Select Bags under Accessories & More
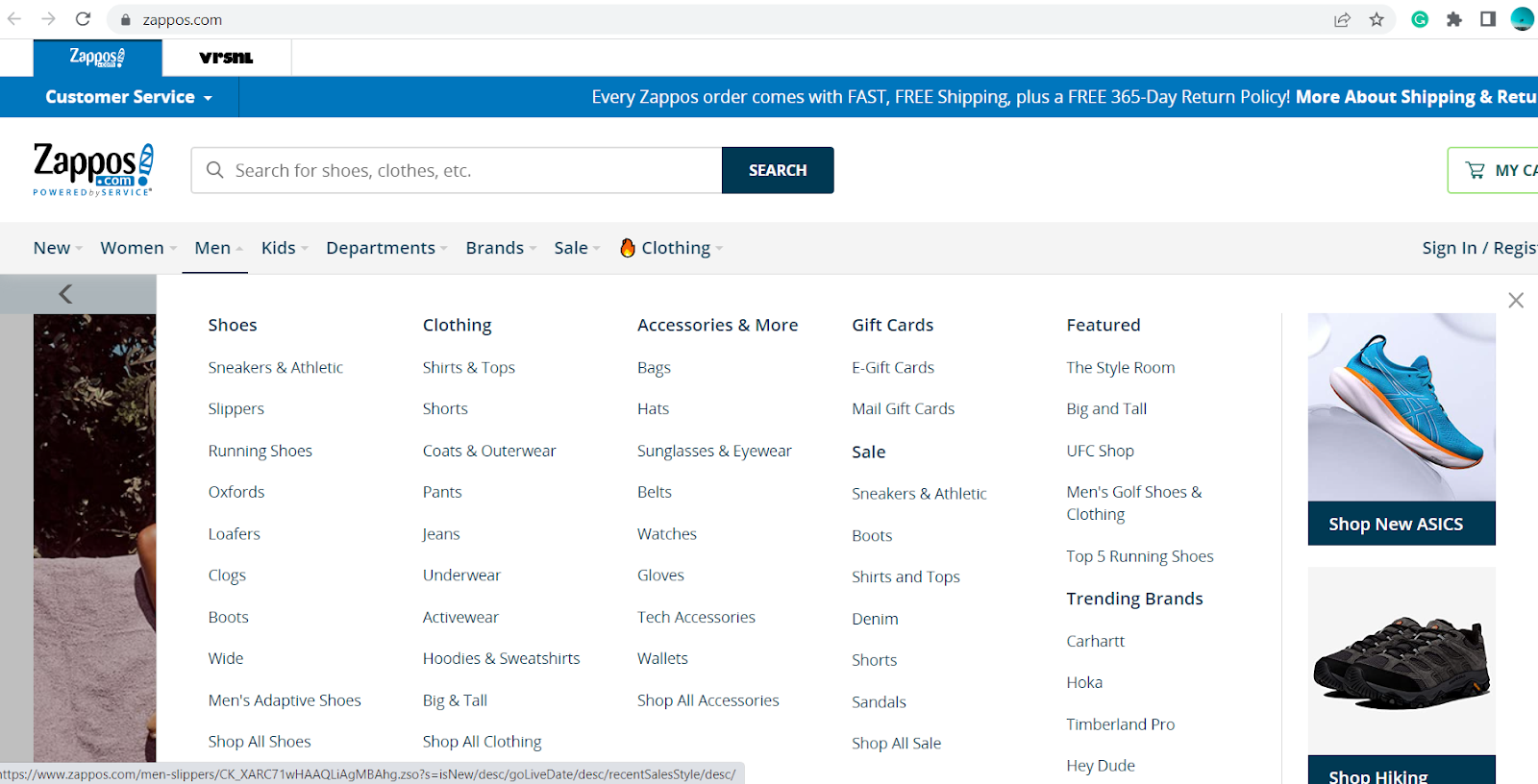Viewport: 1538px width, 784px height. pyautogui.click(x=654, y=367)
